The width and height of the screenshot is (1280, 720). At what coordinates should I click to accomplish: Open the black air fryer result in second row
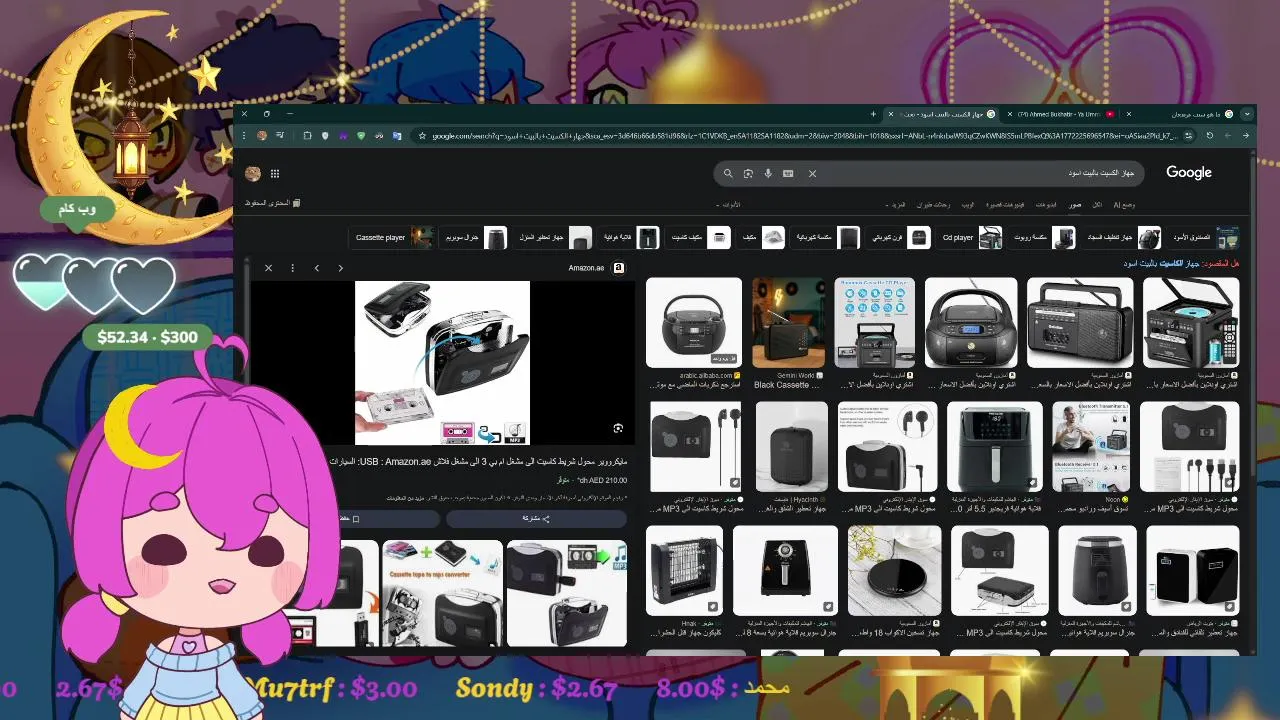pos(994,446)
